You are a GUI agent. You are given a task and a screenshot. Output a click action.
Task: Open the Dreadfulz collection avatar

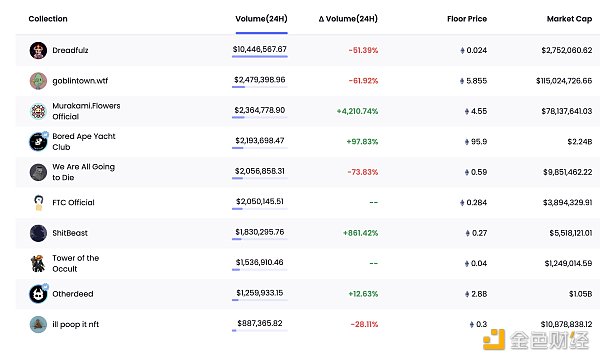pos(38,50)
